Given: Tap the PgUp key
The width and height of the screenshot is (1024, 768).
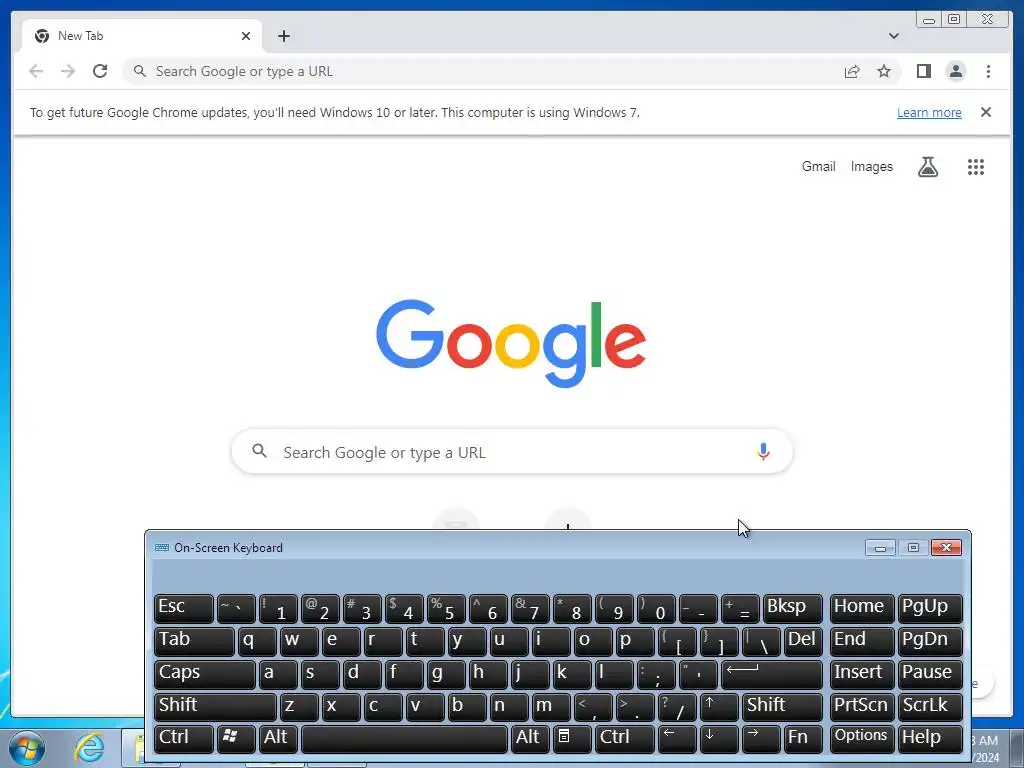Looking at the screenshot, I should pos(930,608).
